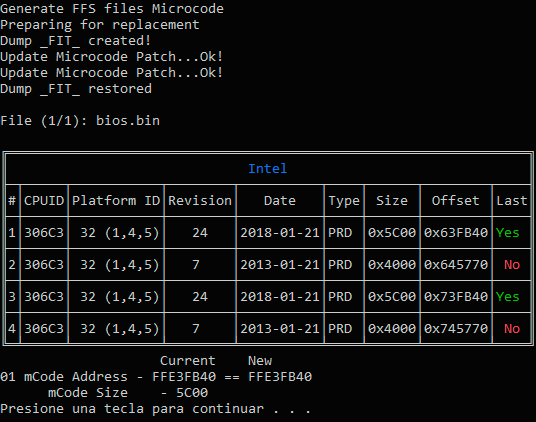
Task: Click the Last column header
Action: point(512,201)
